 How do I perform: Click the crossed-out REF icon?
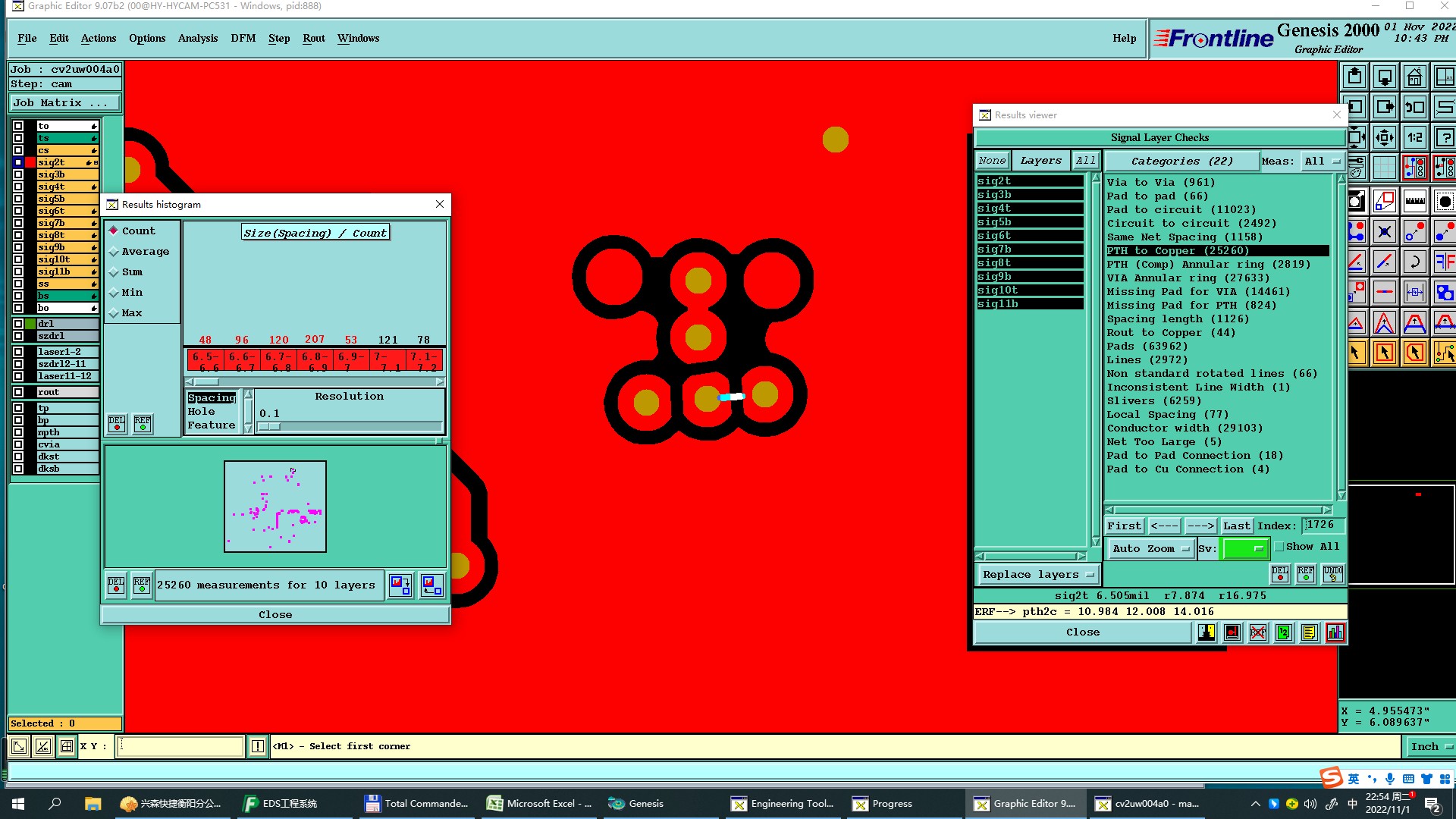click(x=1258, y=632)
